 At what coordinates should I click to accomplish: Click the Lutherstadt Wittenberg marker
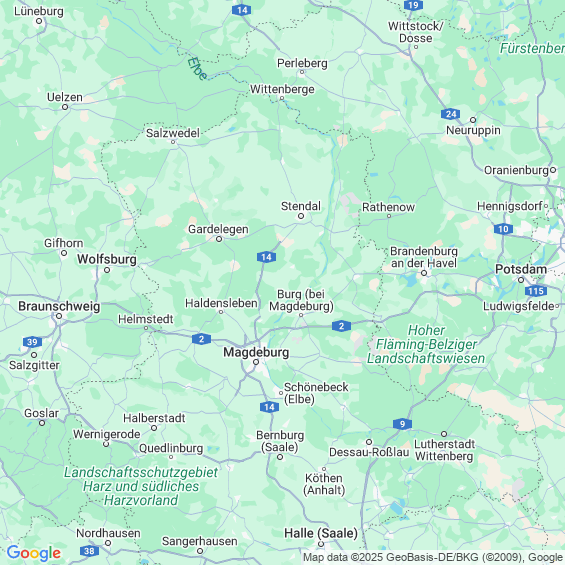[x=444, y=434]
